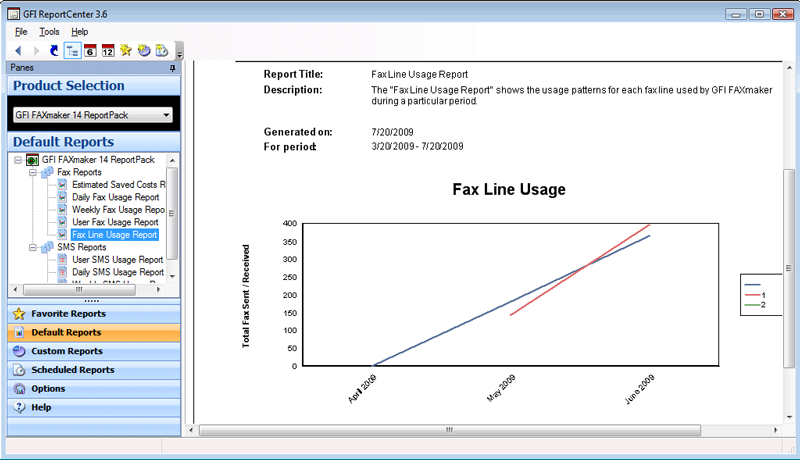This screenshot has height=460, width=800.
Task: Click the Fax Reports folder icon
Action: pos(47,172)
